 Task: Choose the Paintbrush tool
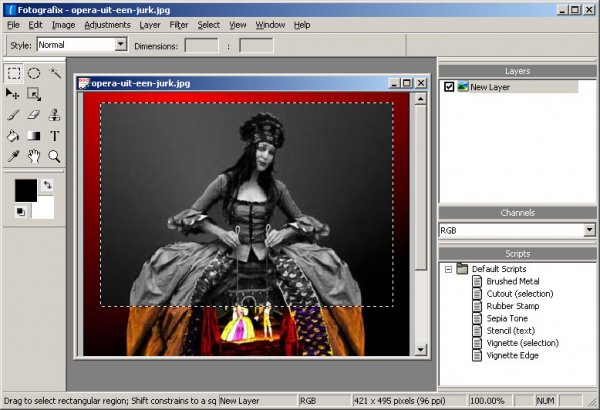coord(13,115)
